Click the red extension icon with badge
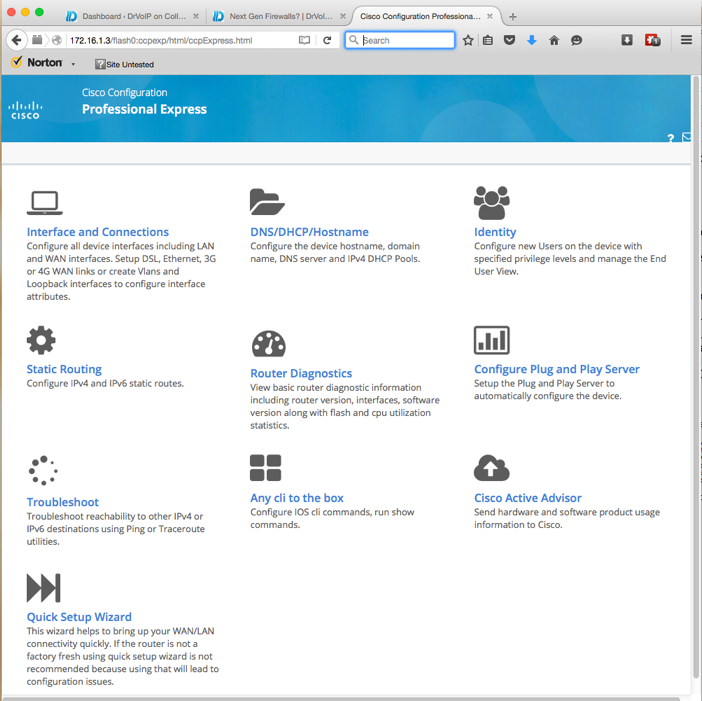 point(652,40)
